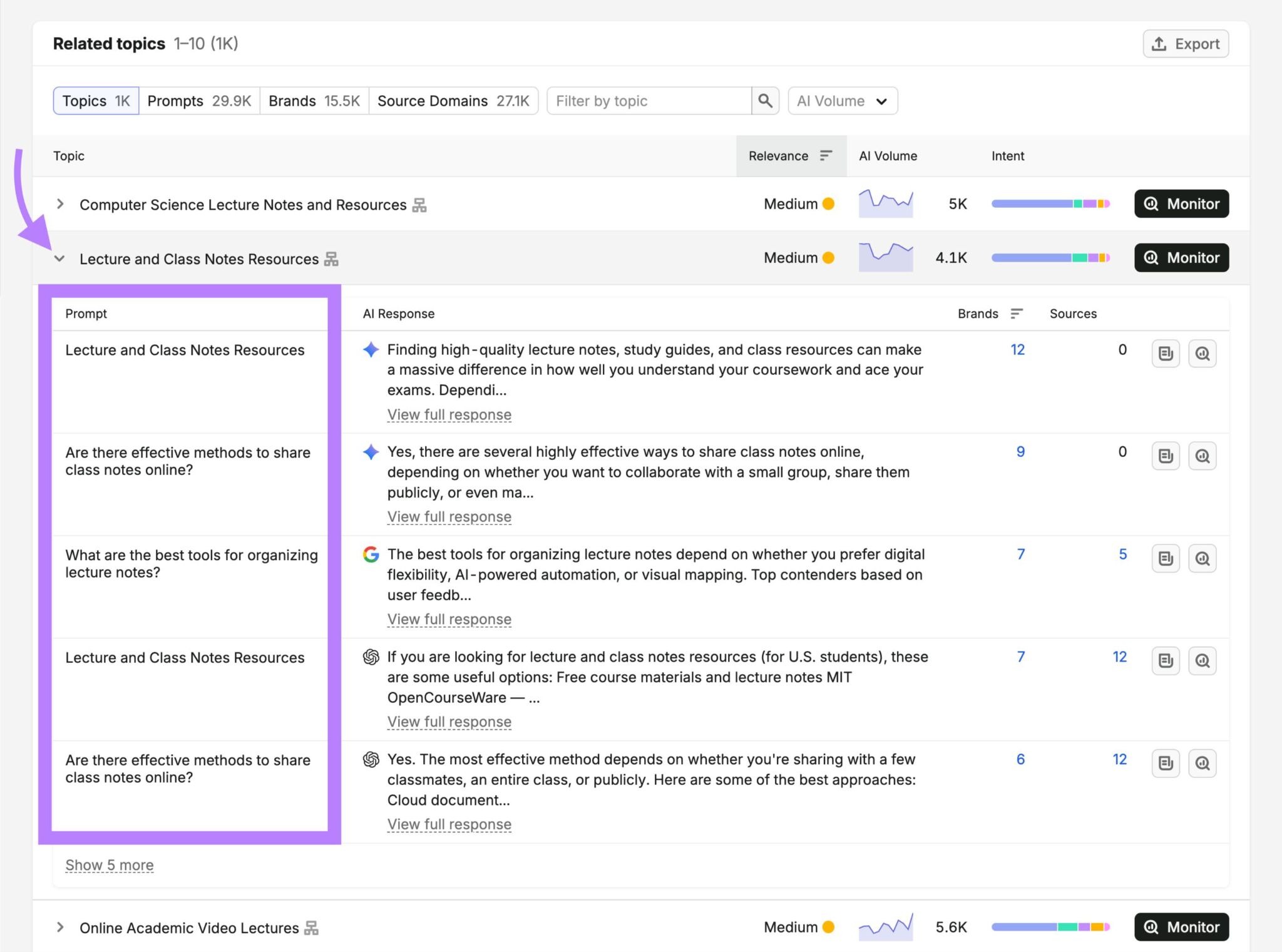Click intent bar in Computer Science row

click(1050, 204)
